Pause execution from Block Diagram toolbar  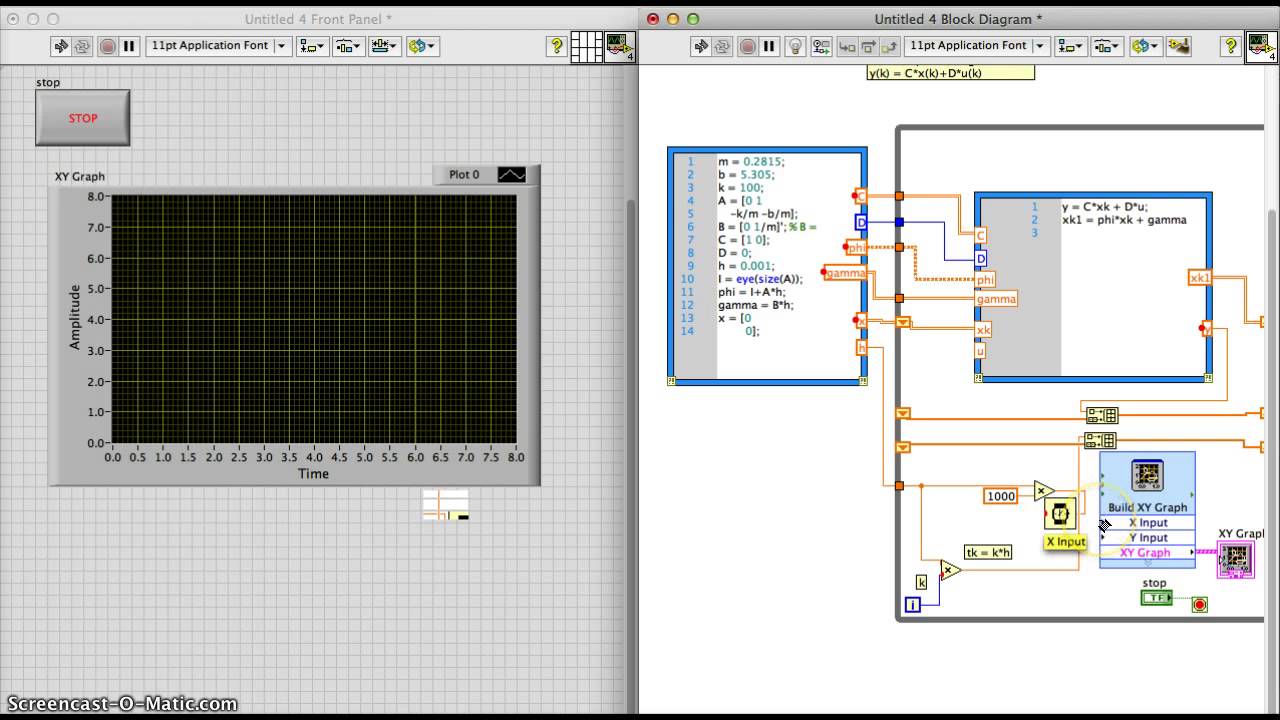[x=769, y=46]
